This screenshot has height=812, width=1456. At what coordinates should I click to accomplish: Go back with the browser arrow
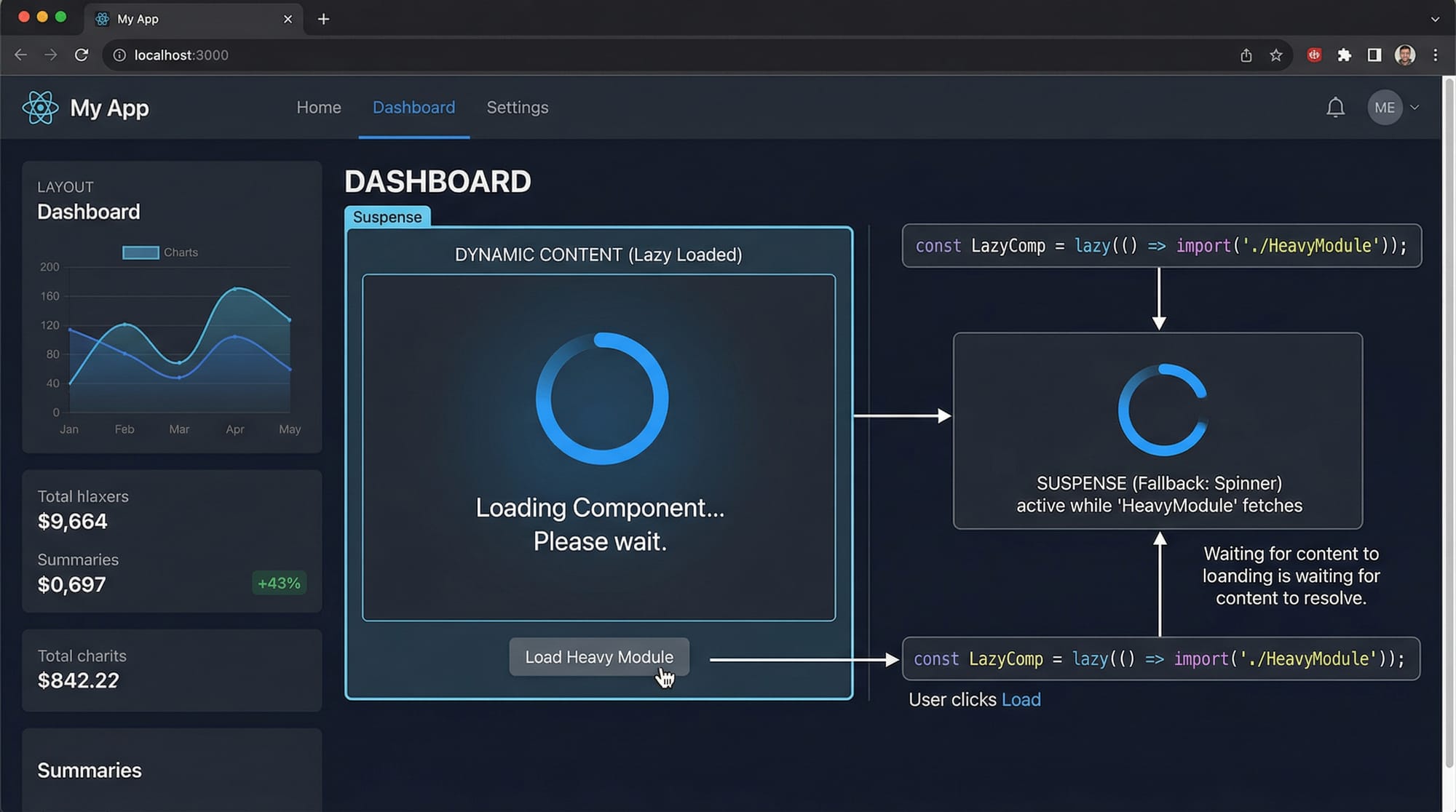20,55
